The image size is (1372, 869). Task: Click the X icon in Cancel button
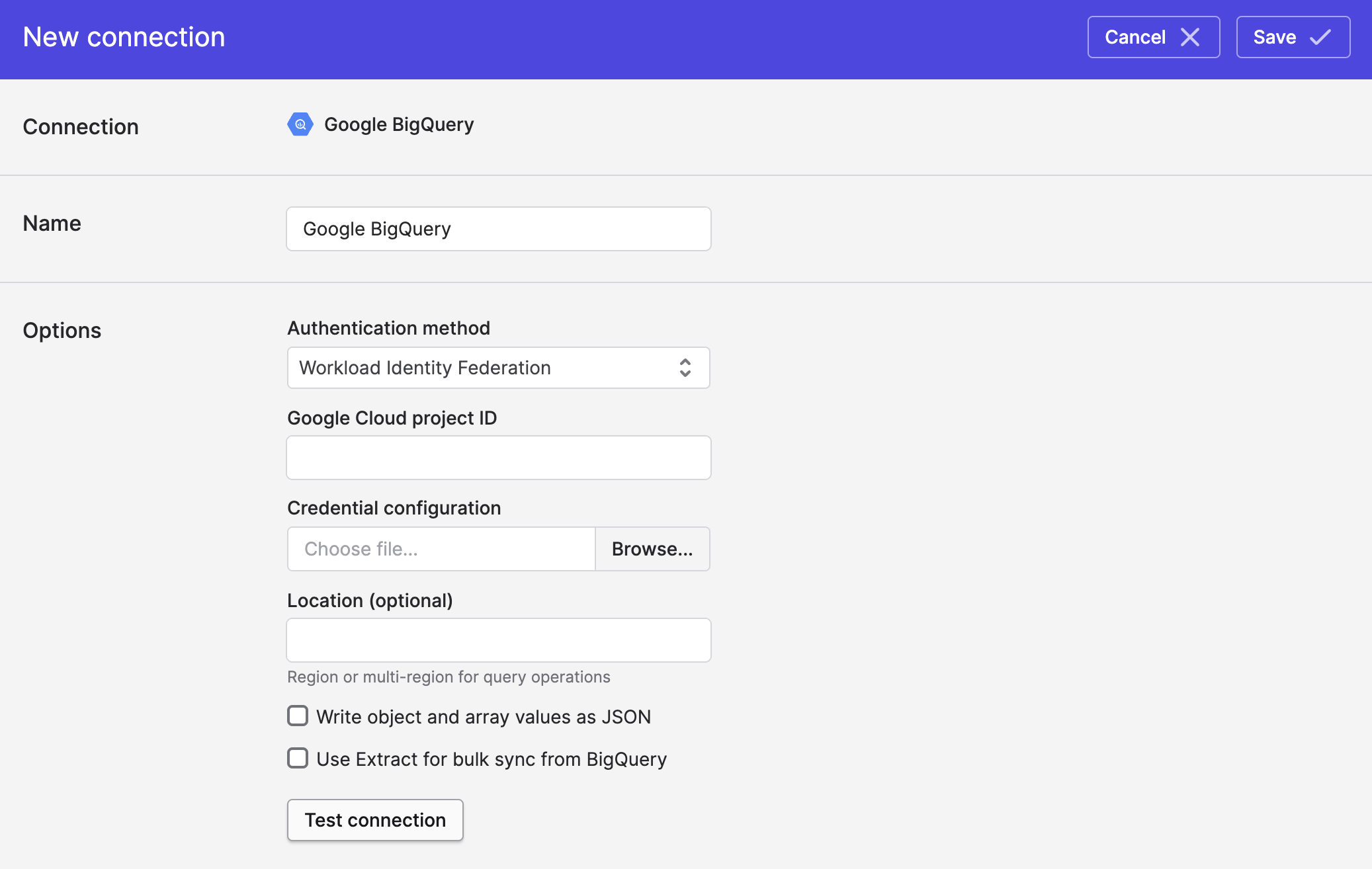[1190, 37]
